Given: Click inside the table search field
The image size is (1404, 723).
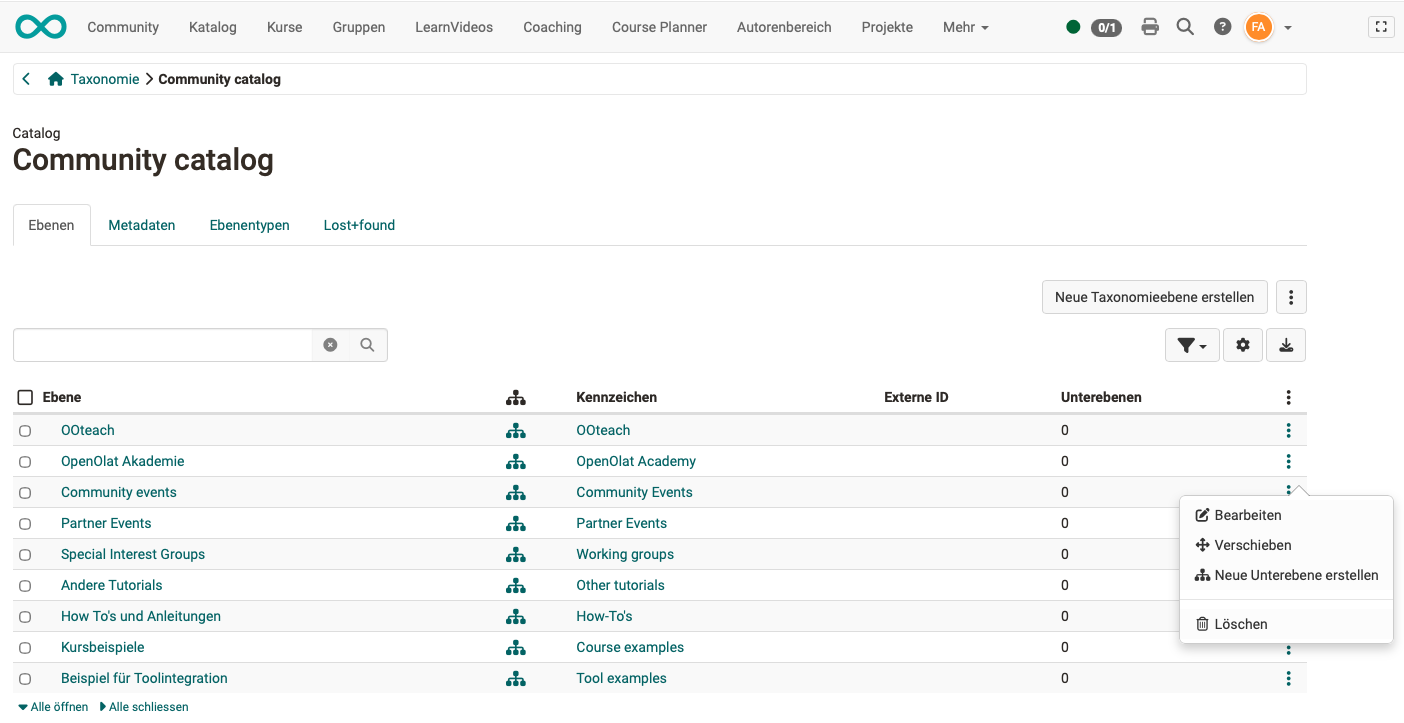Looking at the screenshot, I should coord(160,344).
